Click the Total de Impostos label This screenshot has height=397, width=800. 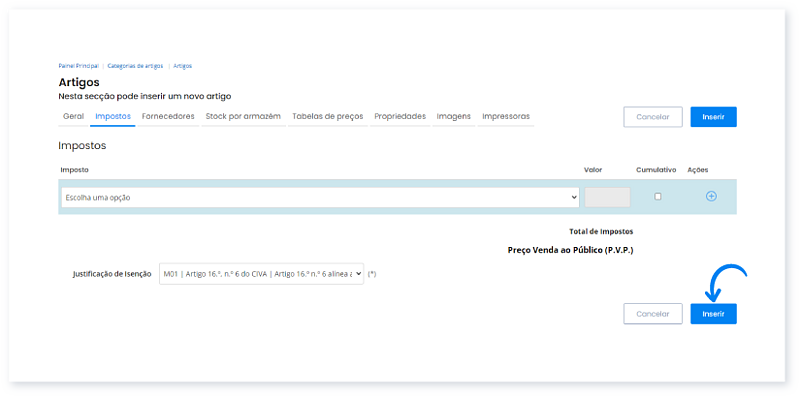point(601,232)
